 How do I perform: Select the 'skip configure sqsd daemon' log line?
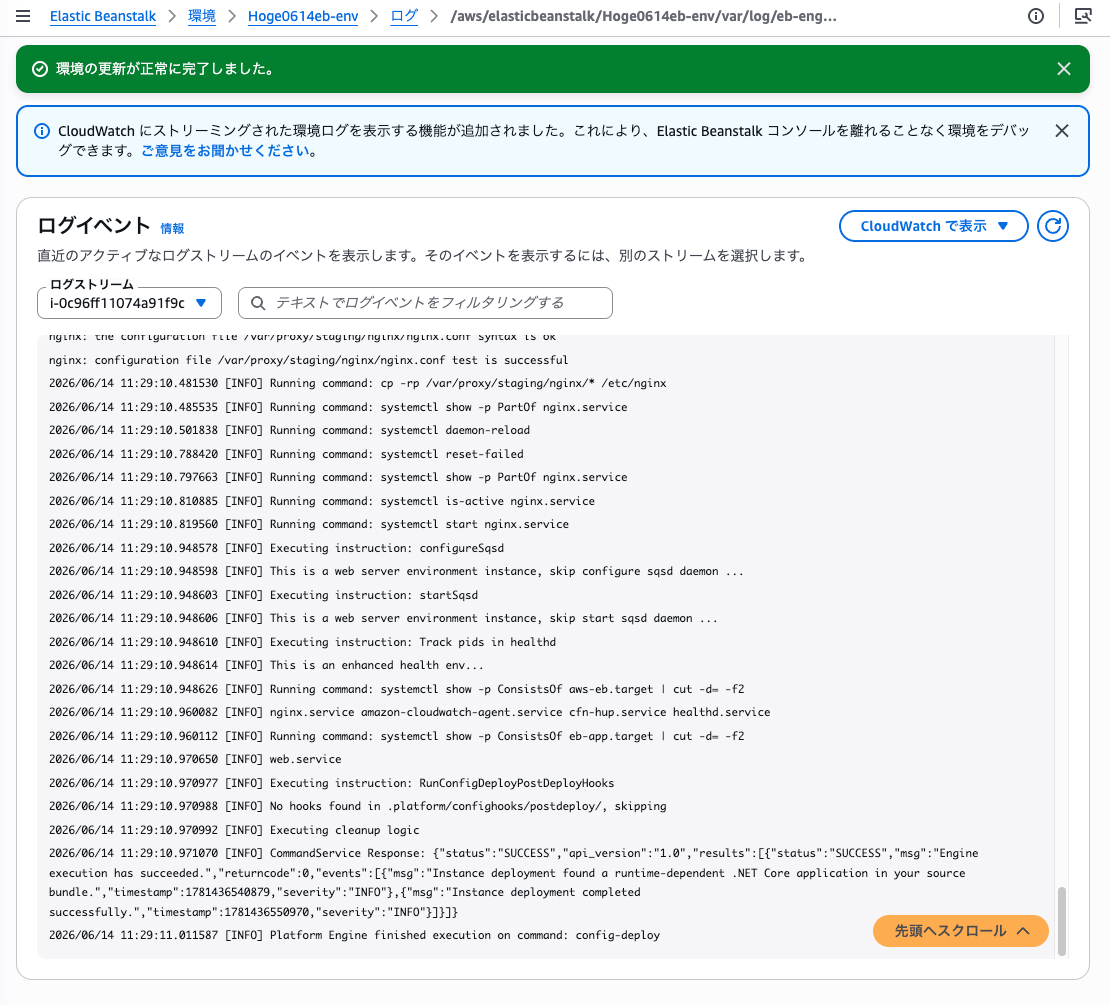[396, 571]
